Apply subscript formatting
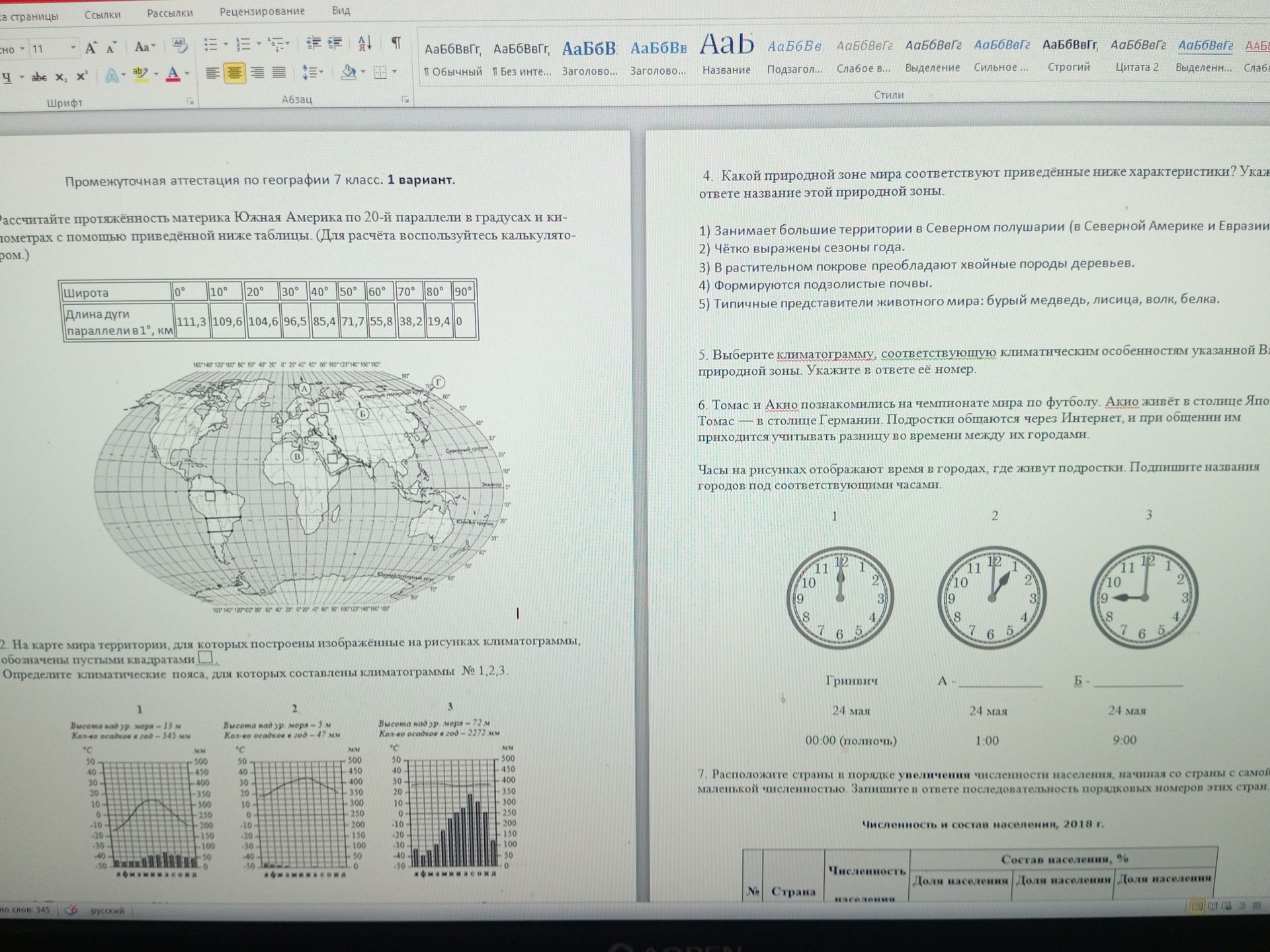This screenshot has height=952, width=1270. tap(61, 77)
